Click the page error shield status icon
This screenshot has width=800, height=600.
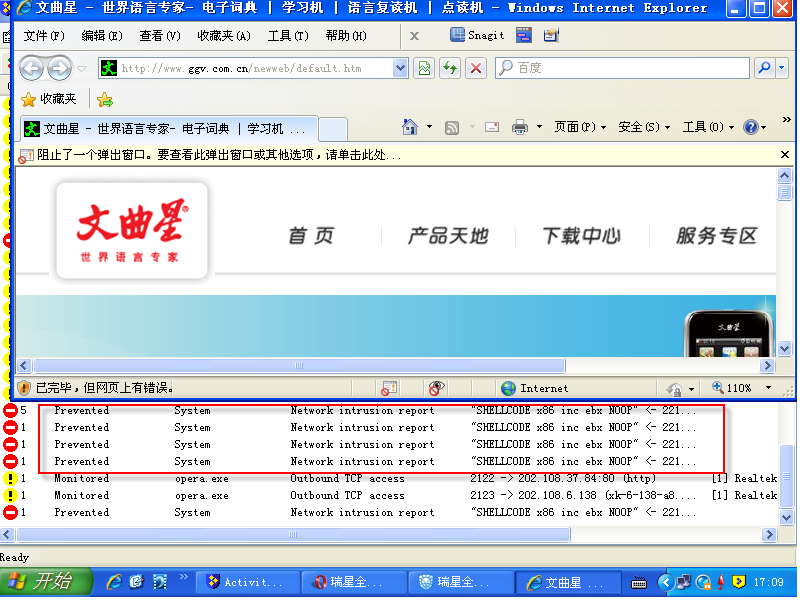[24, 388]
